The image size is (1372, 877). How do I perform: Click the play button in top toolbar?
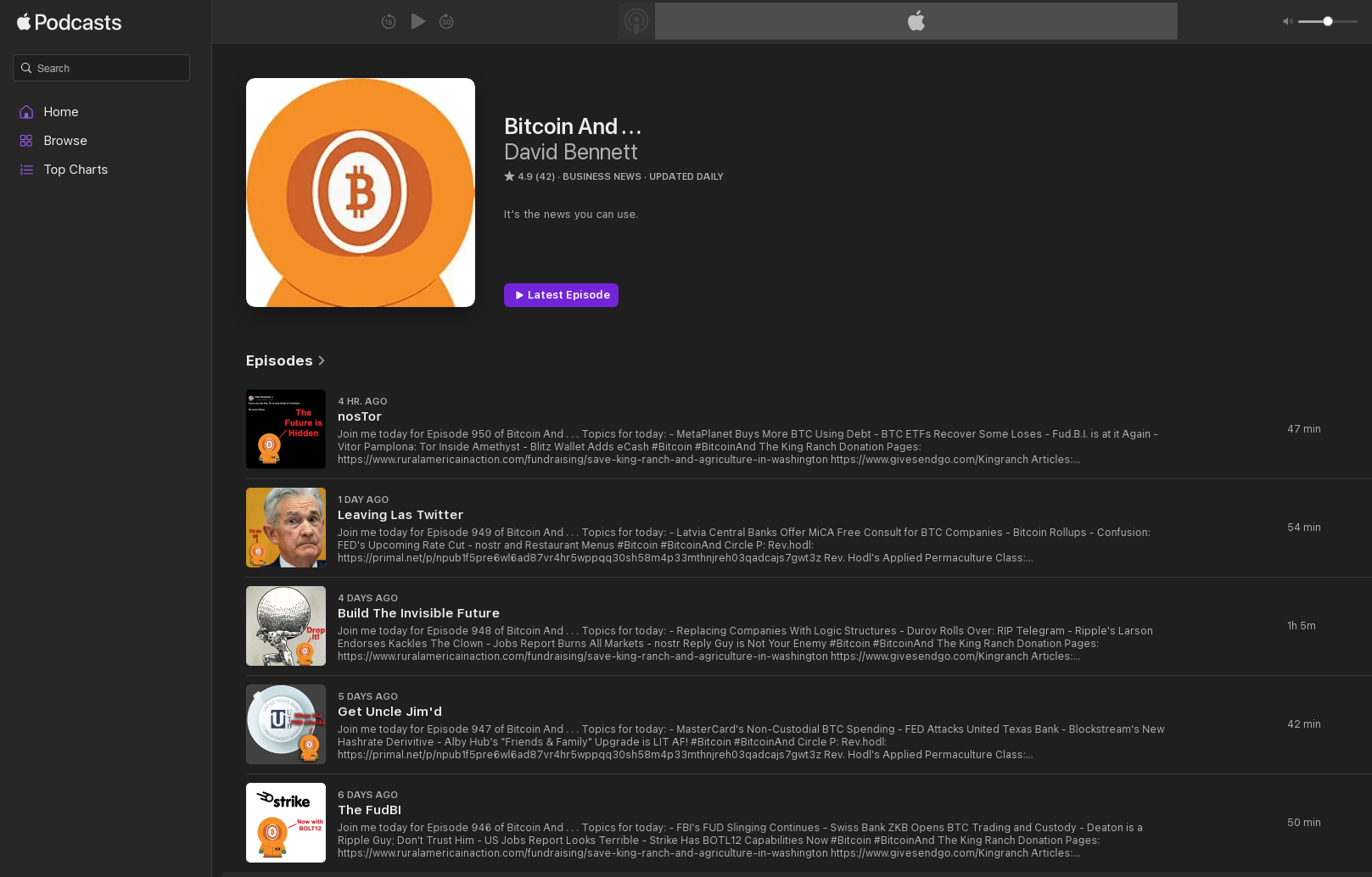[417, 21]
